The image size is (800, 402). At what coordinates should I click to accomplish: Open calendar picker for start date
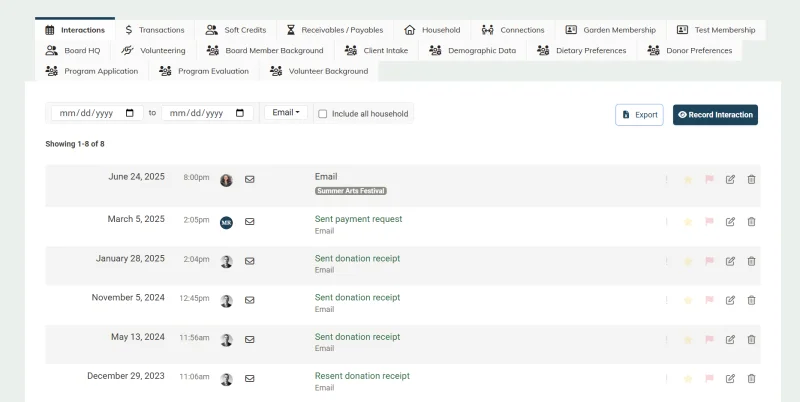coord(130,113)
